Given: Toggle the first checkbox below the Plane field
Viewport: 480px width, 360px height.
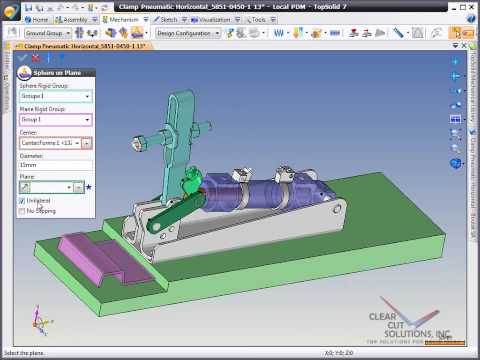Looking at the screenshot, I should [22, 201].
